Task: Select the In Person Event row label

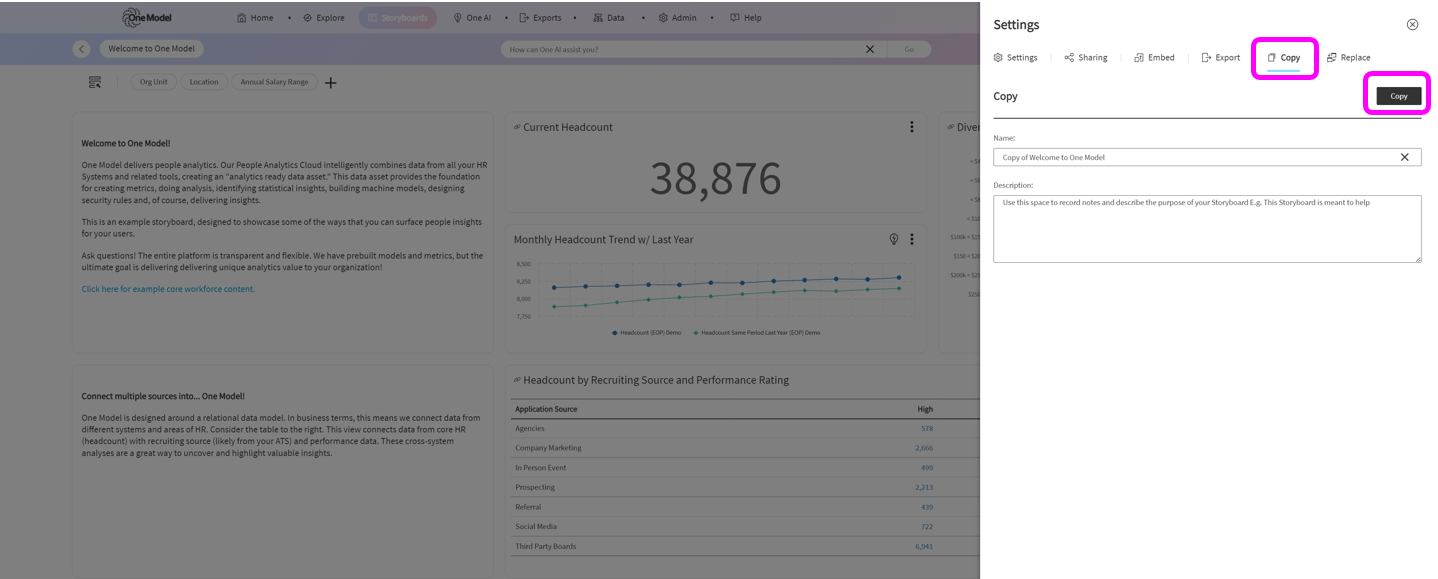Action: [541, 468]
